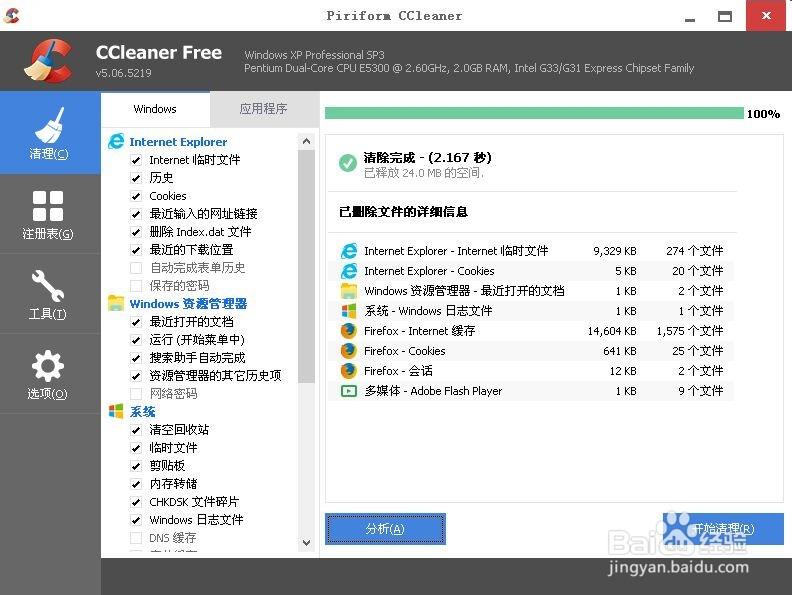Click the 开始清理(R) run cleaner button

[723, 529]
